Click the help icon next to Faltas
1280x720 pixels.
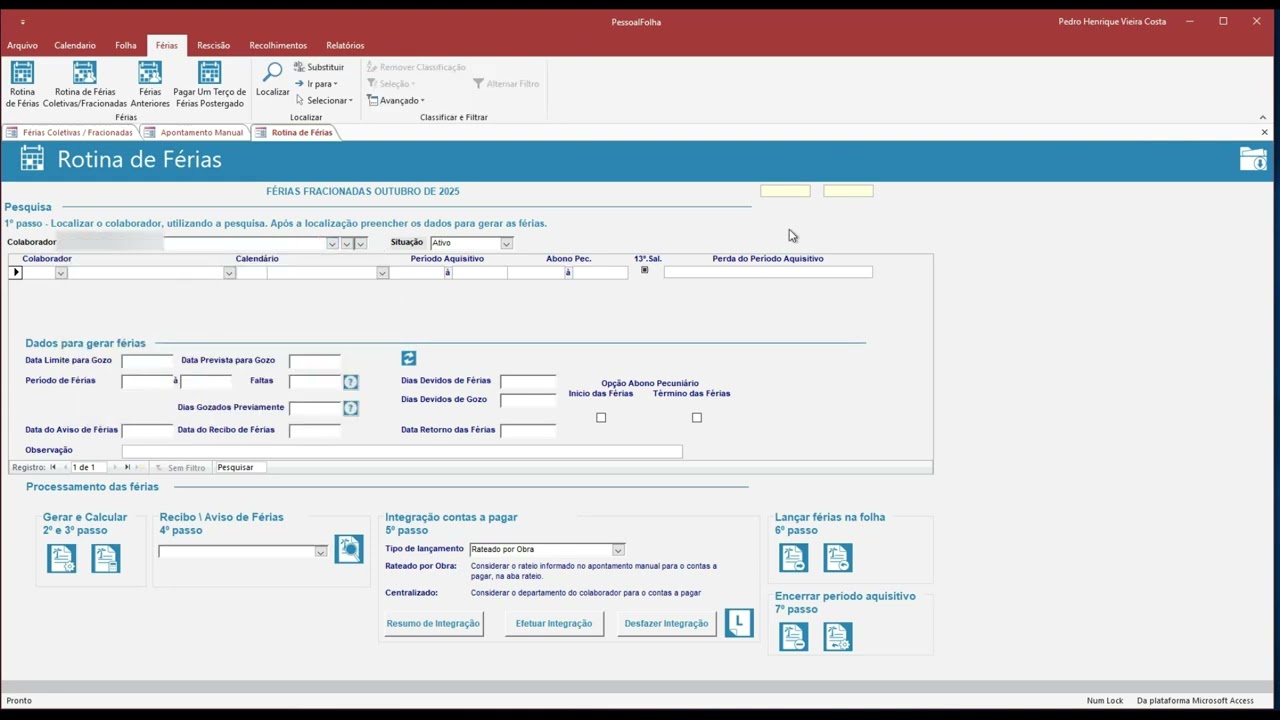350,382
